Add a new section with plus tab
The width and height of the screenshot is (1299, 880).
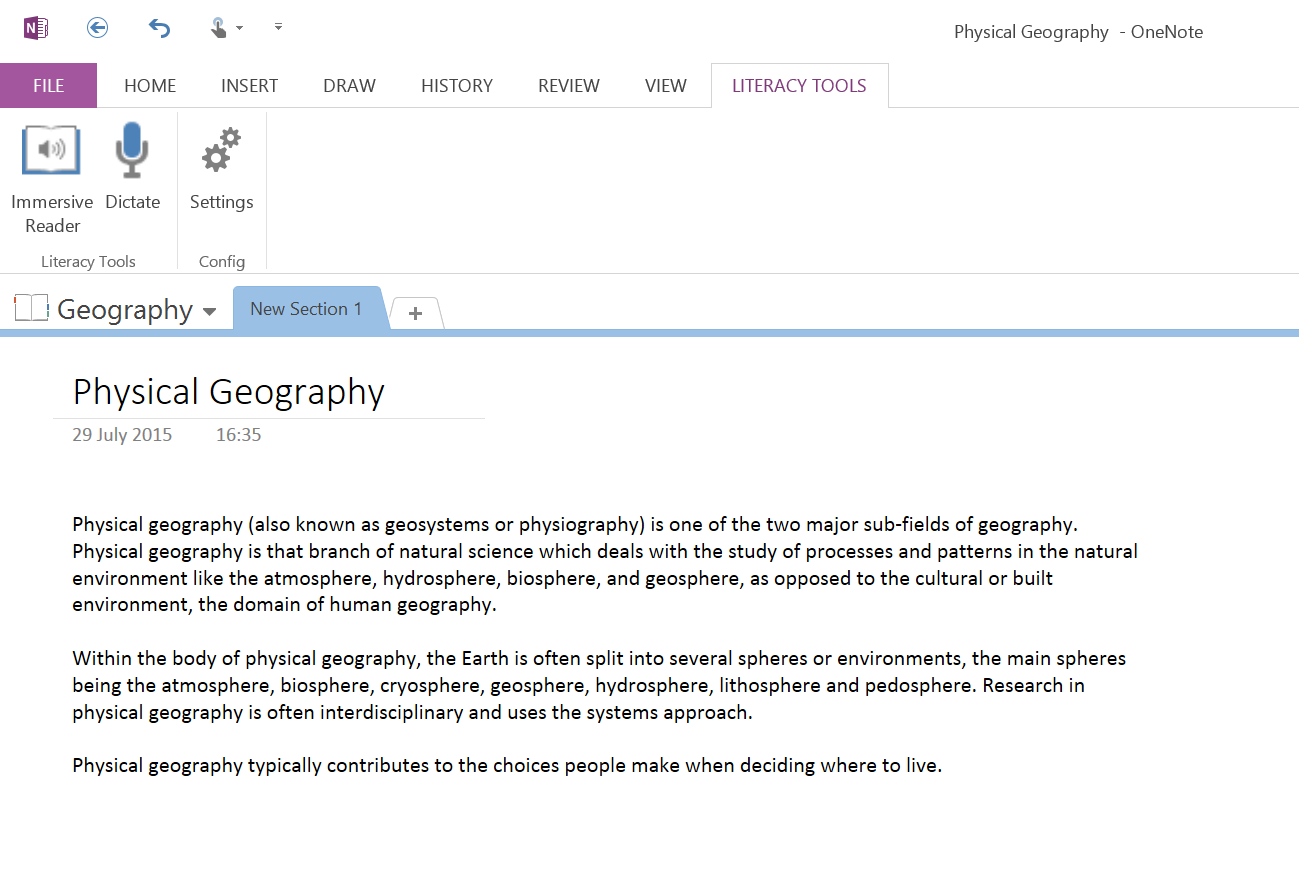[x=415, y=313]
